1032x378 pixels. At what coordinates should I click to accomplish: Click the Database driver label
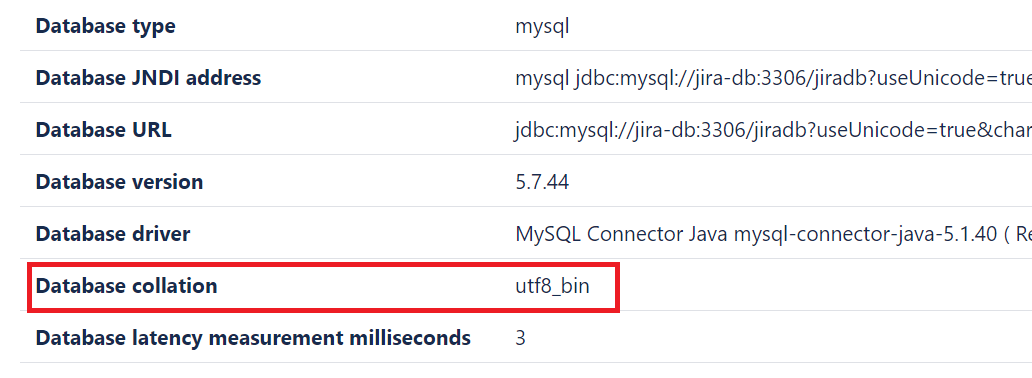[x=113, y=234]
